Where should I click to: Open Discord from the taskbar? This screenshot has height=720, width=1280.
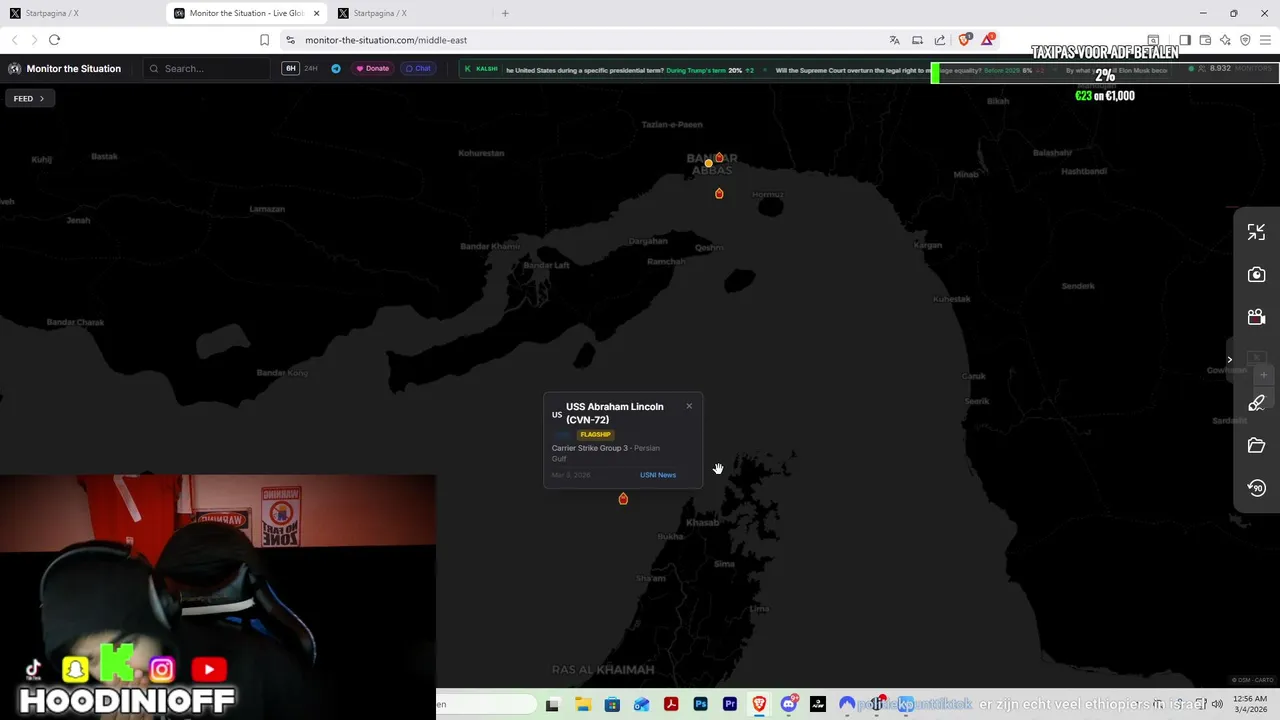pos(789,705)
